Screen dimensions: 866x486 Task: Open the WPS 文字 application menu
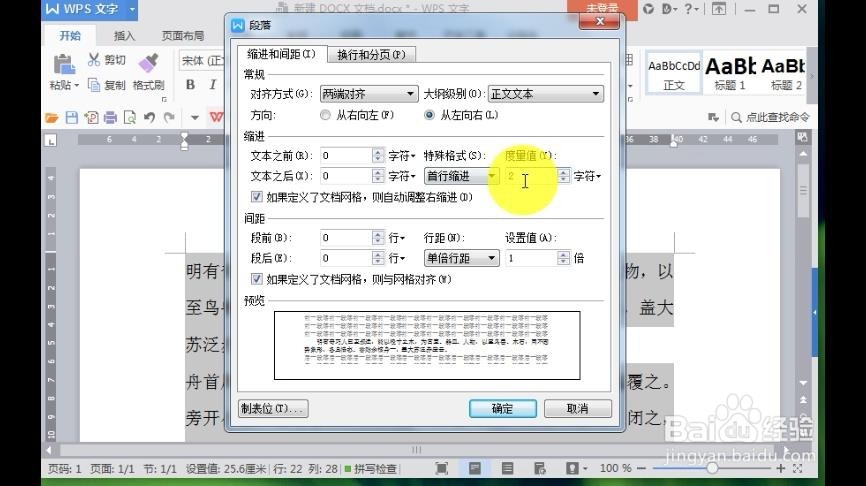click(x=89, y=9)
